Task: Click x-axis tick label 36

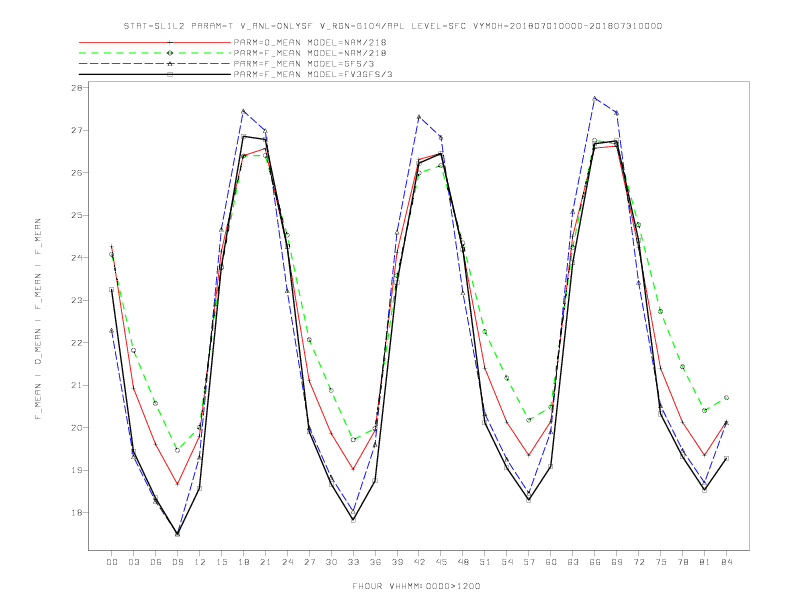Action: [x=375, y=562]
